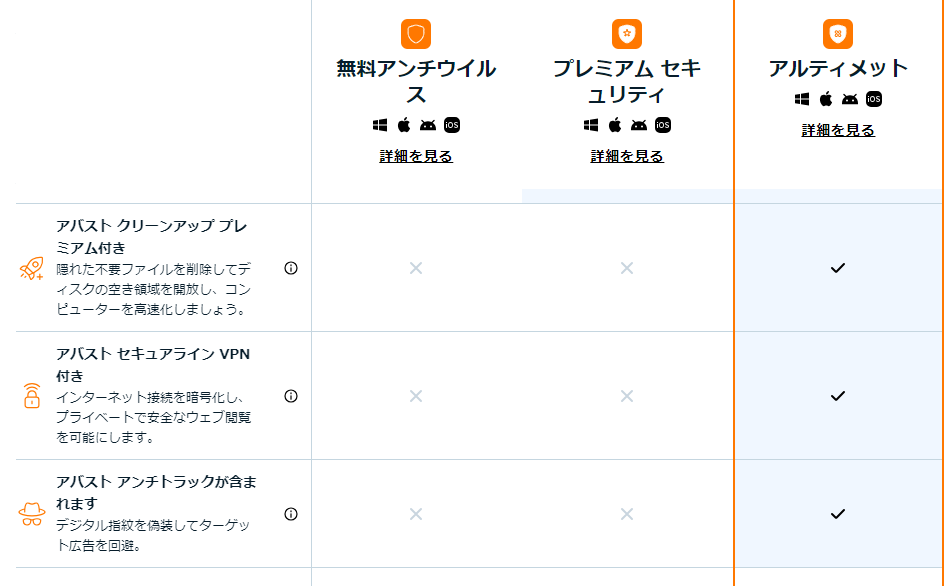Screen dimensions: 951x586
Task: Open info tooltip for AntiTrack
Action: (x=291, y=514)
